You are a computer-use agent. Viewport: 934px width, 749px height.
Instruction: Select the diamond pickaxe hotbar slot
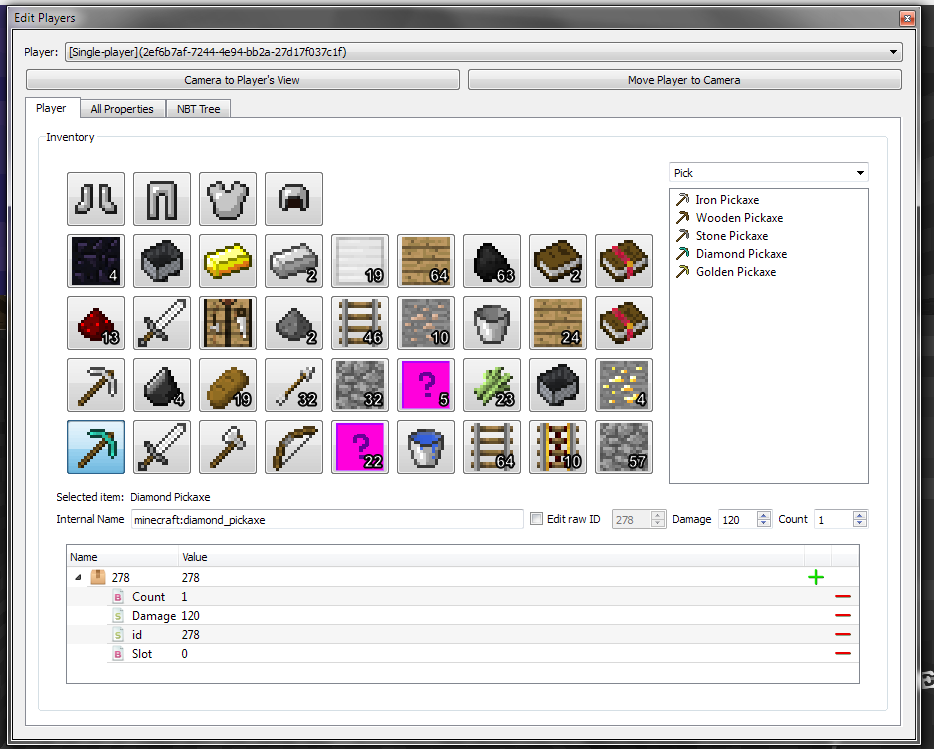click(x=96, y=447)
